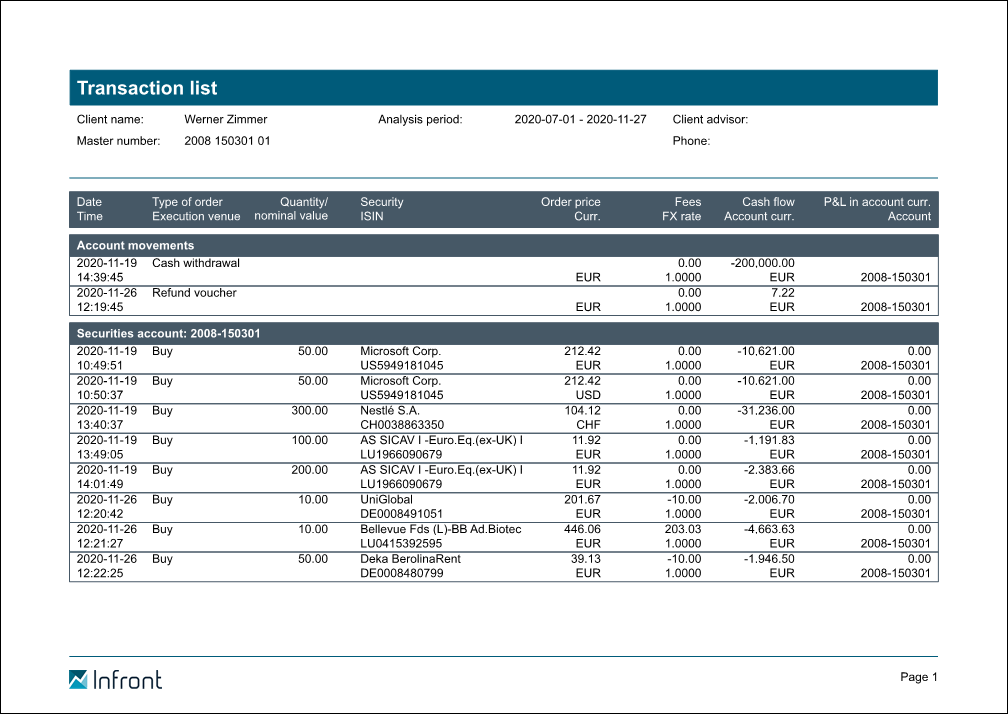The width and height of the screenshot is (1008, 714).
Task: Select the UniGlobal security name
Action: coord(386,499)
